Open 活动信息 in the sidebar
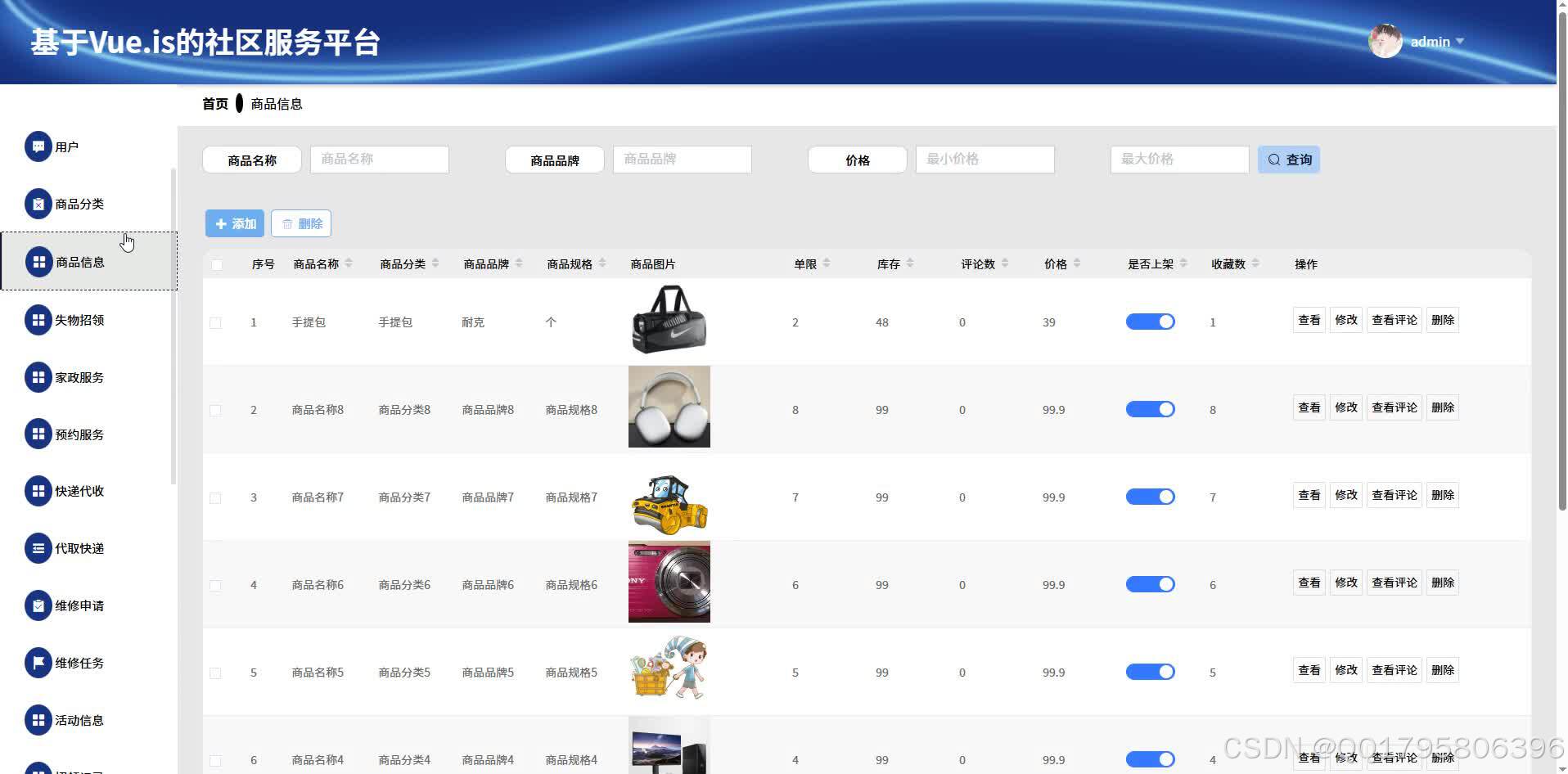Image resolution: width=1568 pixels, height=774 pixels. 88,720
